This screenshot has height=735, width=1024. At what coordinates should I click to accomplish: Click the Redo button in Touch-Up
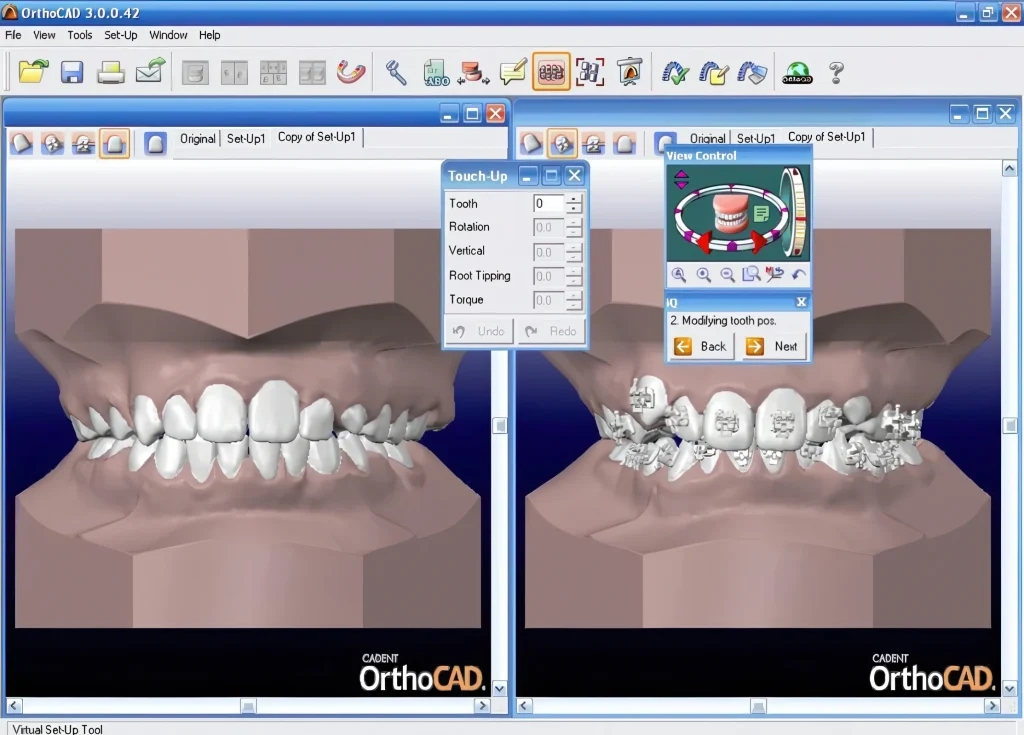point(551,331)
